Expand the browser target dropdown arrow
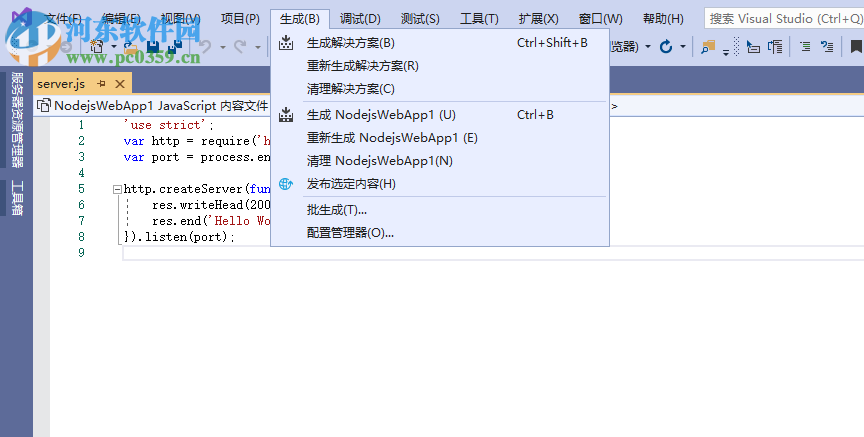This screenshot has height=437, width=864. coord(648,47)
